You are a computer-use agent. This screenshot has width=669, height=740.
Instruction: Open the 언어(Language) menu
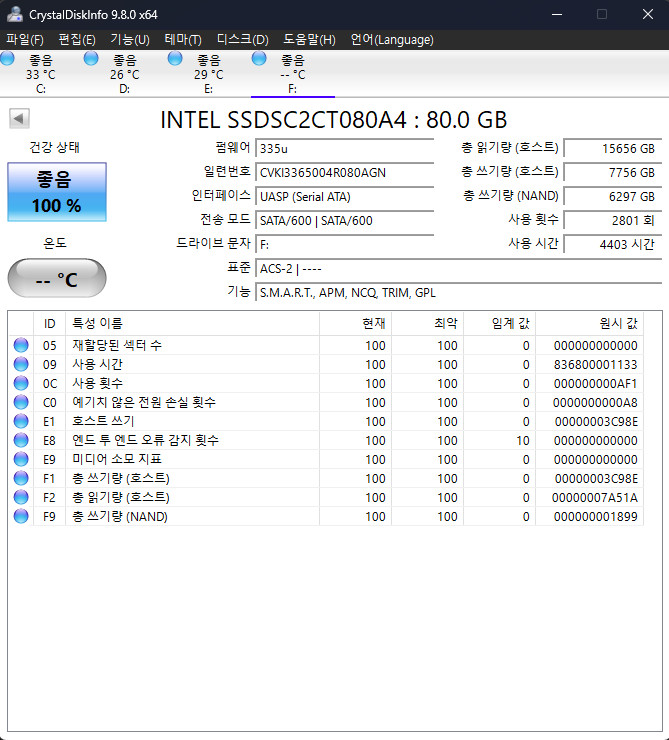click(392, 40)
